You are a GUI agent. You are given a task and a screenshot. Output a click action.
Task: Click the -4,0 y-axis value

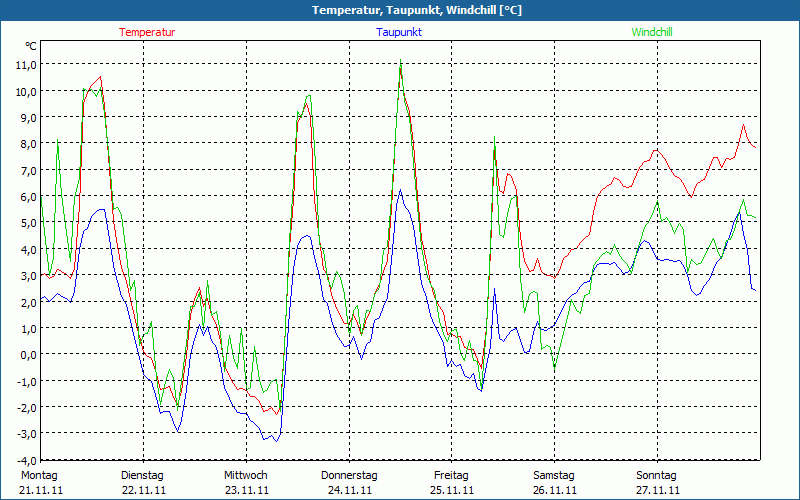27,461
